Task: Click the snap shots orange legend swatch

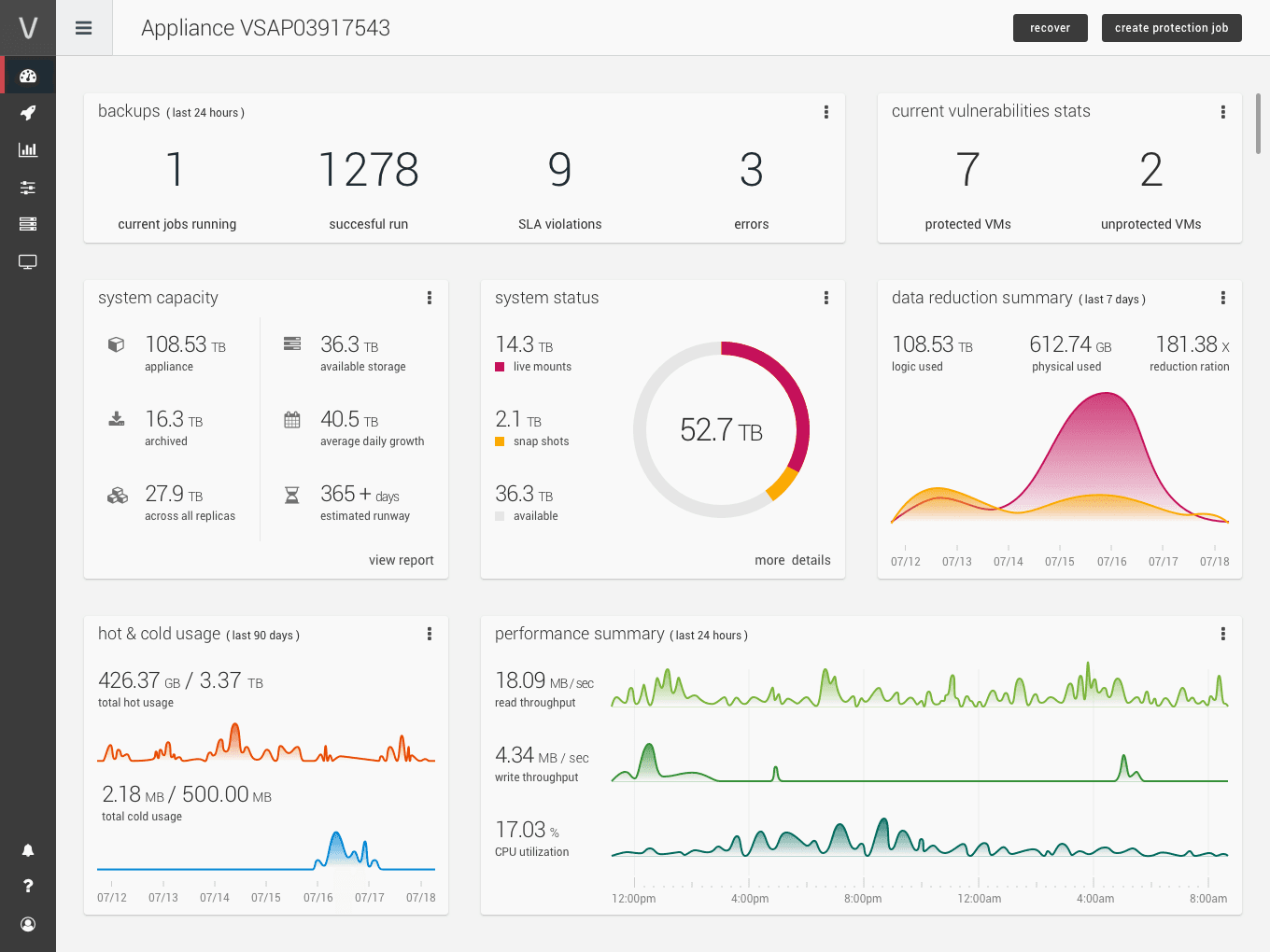Action: click(500, 441)
